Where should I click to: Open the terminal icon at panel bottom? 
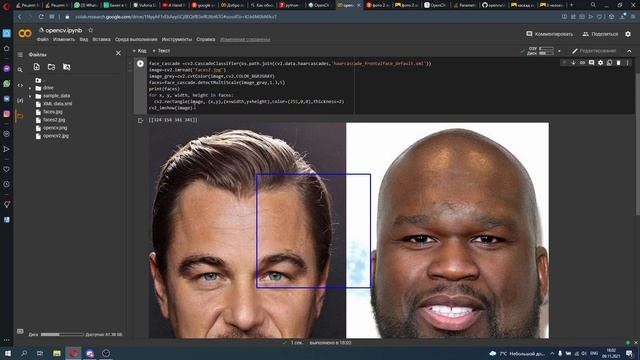[20, 331]
